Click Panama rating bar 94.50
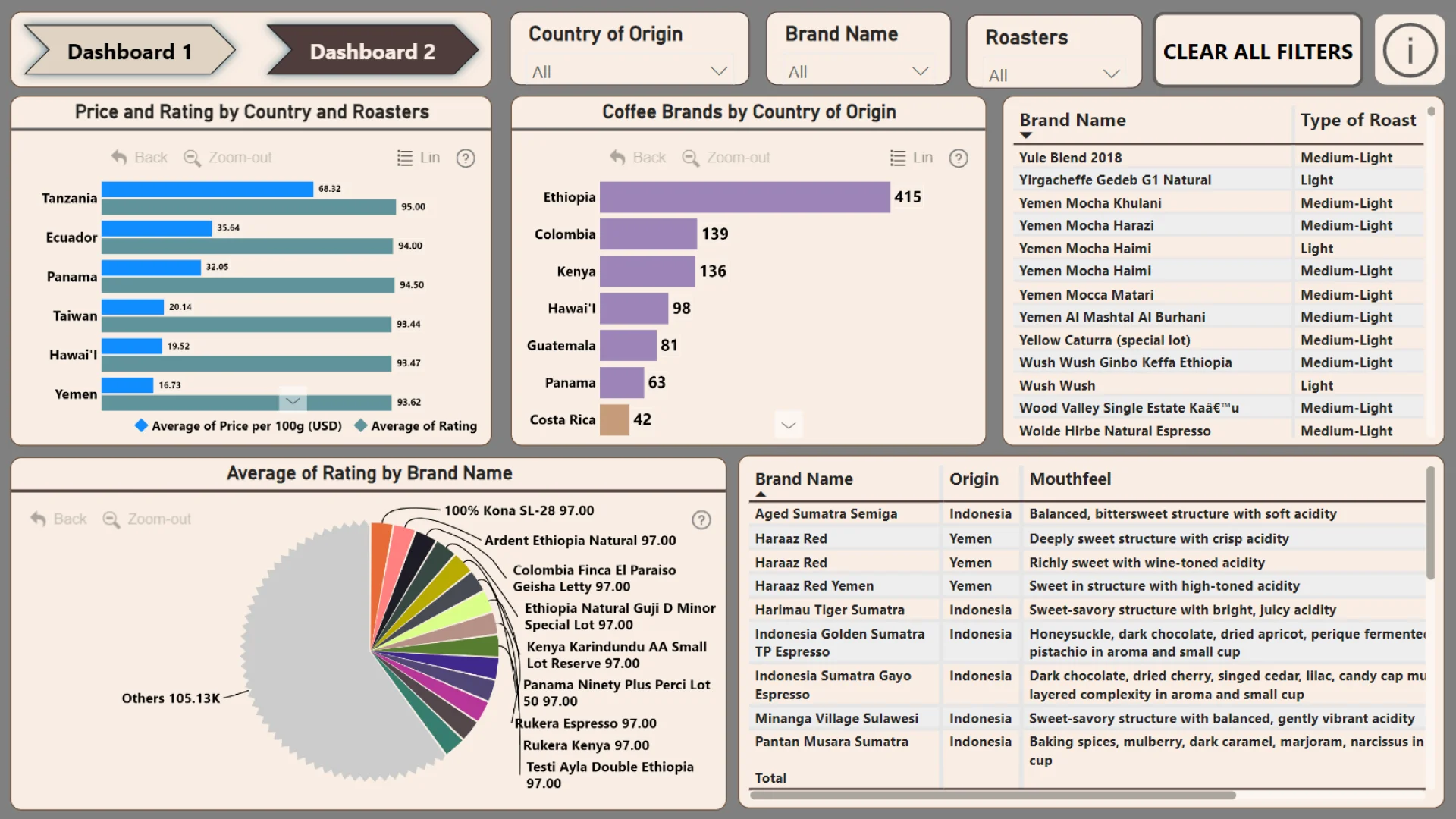The image size is (1456, 819). pyautogui.click(x=248, y=285)
